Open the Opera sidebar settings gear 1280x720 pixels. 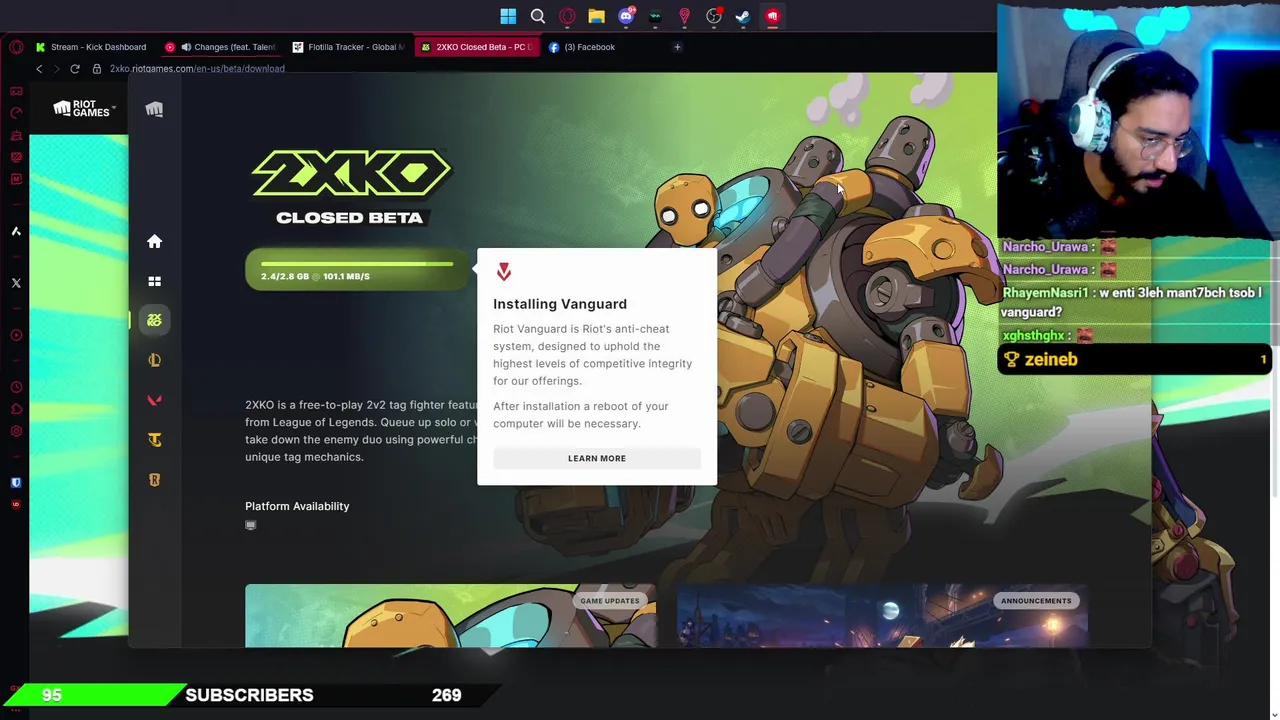(16, 431)
